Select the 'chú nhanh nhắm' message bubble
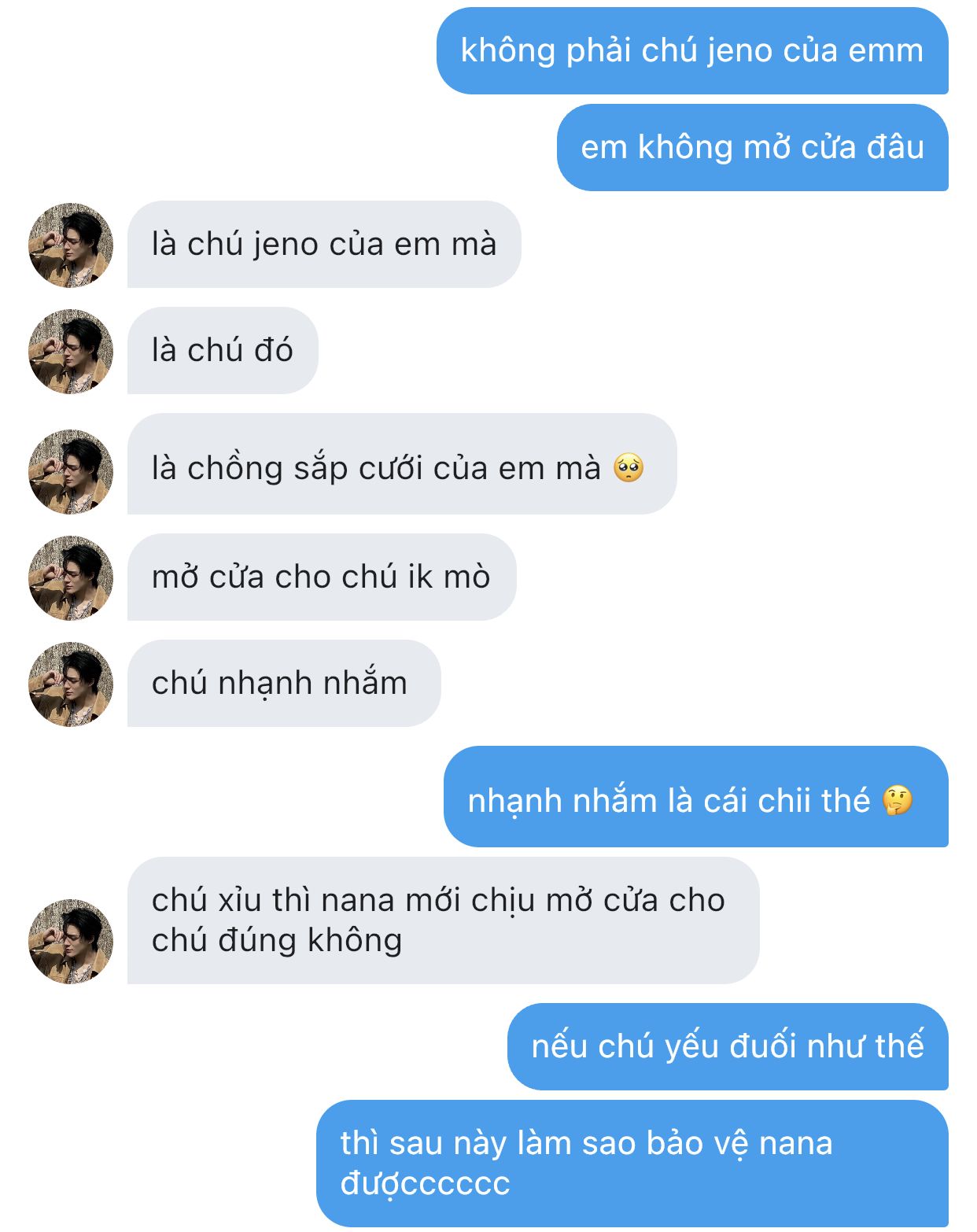977x1232 pixels. click(x=284, y=684)
